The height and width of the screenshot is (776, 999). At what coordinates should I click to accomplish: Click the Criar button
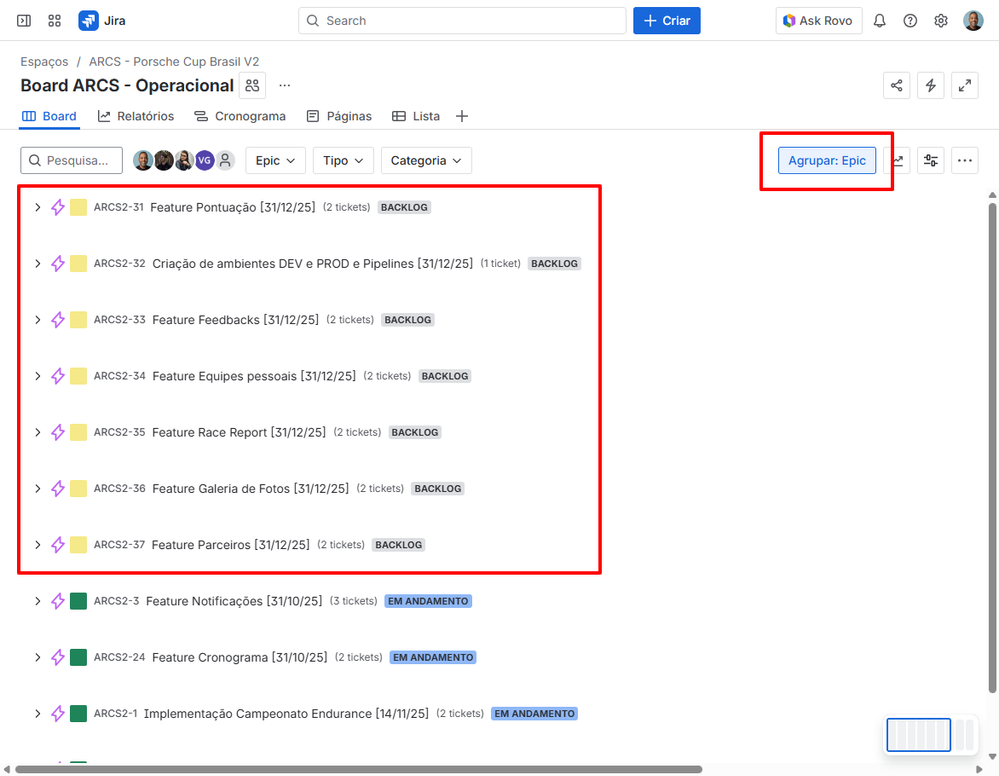point(666,20)
